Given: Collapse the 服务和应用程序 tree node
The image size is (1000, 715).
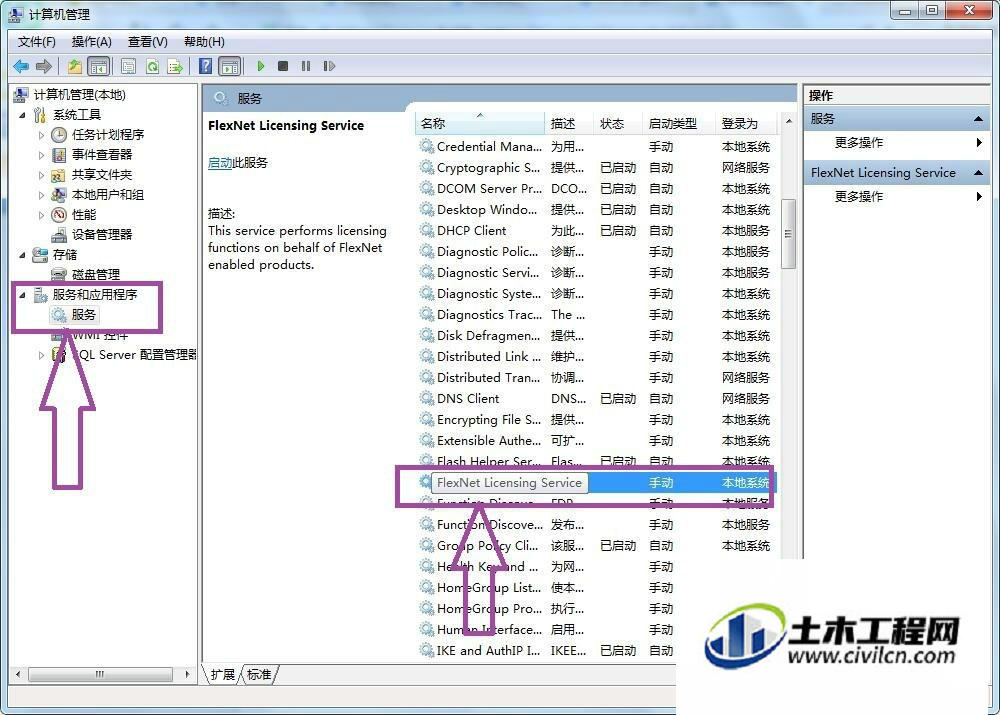Looking at the screenshot, I should (22, 295).
